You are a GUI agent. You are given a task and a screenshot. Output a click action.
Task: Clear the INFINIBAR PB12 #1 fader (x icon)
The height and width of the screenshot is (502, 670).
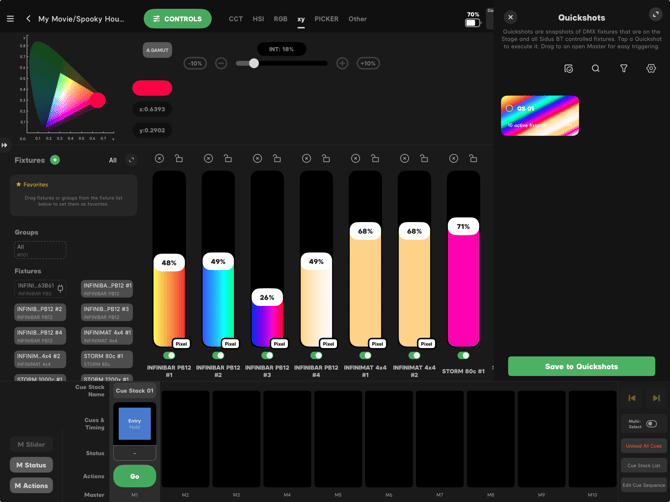tap(159, 159)
